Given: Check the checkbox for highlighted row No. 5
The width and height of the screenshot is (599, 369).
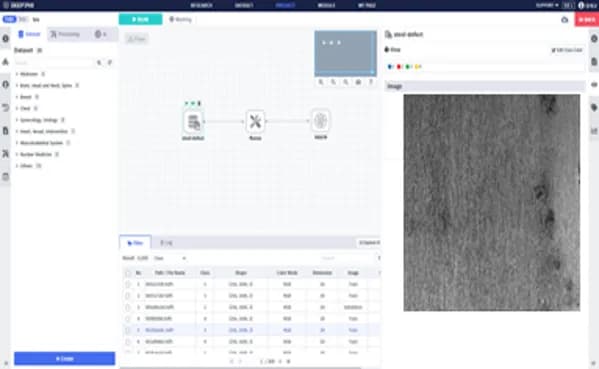Looking at the screenshot, I should [128, 330].
